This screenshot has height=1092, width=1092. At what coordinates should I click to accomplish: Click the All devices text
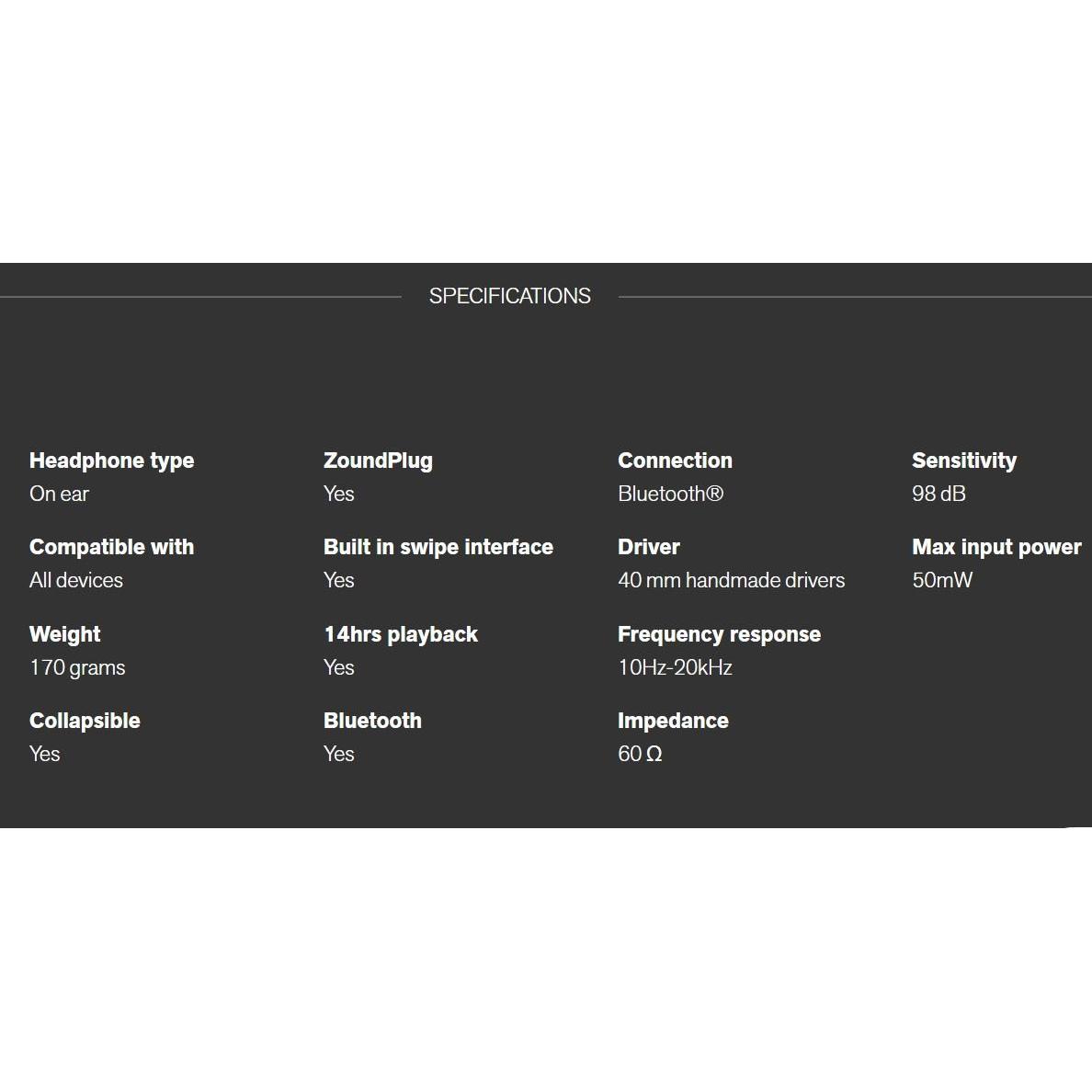pyautogui.click(x=76, y=580)
